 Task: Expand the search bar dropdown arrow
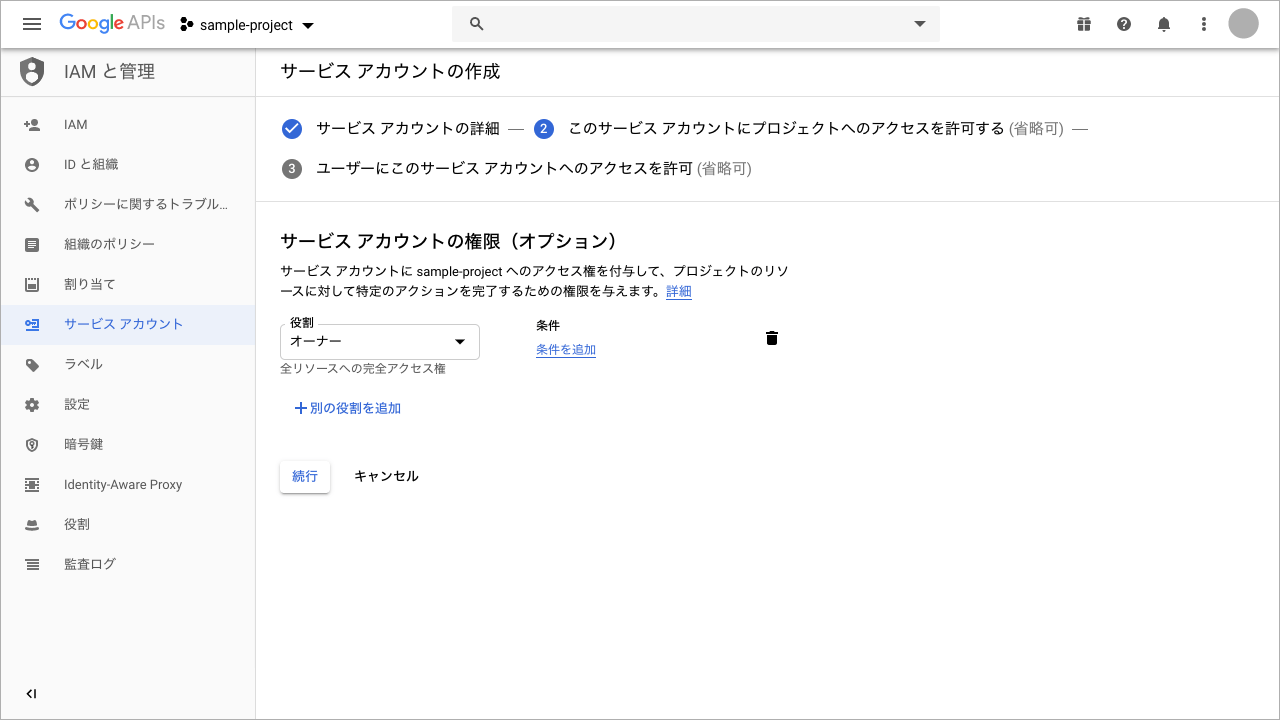tap(919, 23)
